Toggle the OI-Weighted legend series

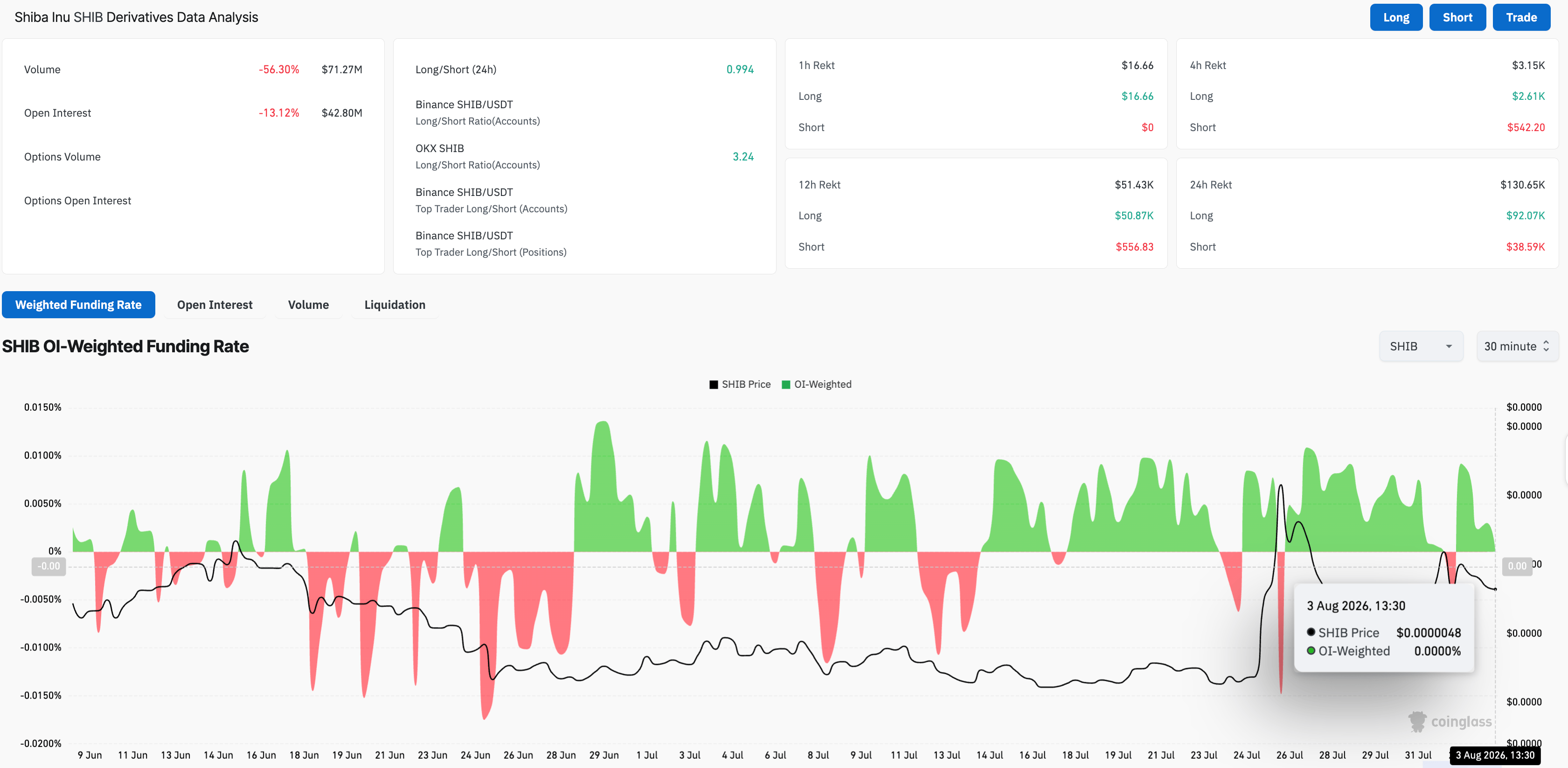pos(817,384)
